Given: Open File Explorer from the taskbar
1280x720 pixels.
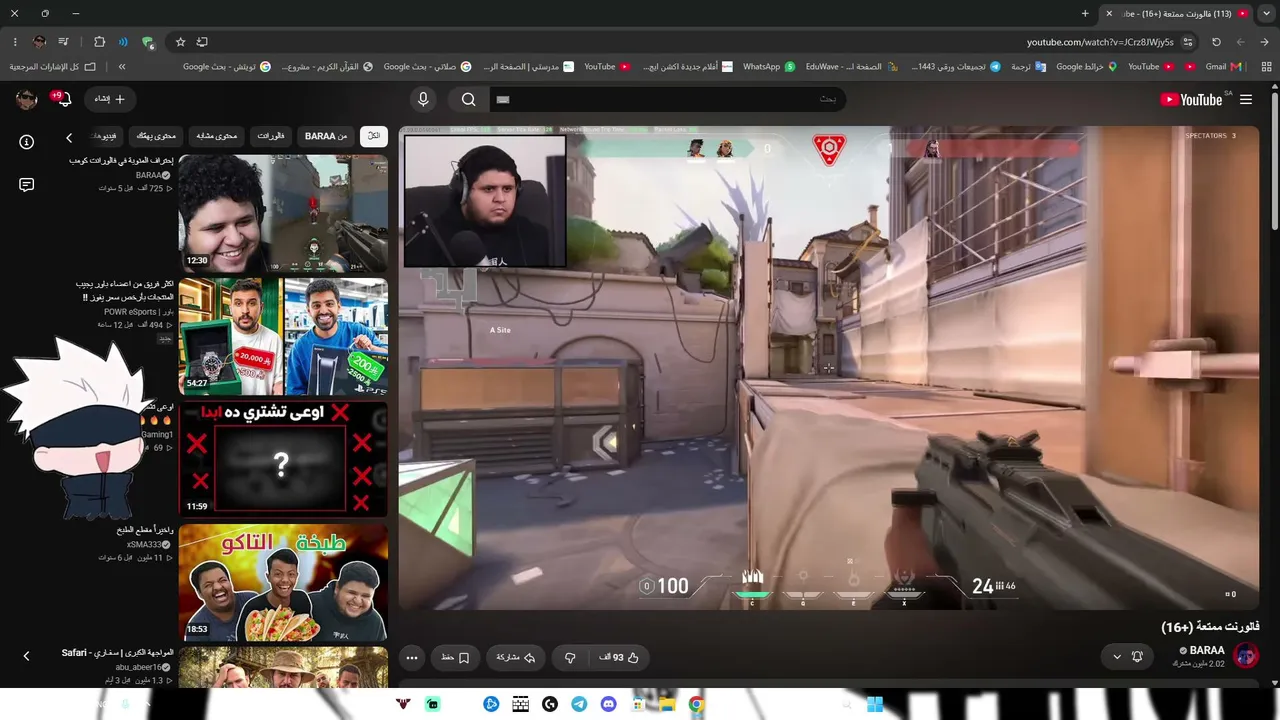Looking at the screenshot, I should coord(667,704).
